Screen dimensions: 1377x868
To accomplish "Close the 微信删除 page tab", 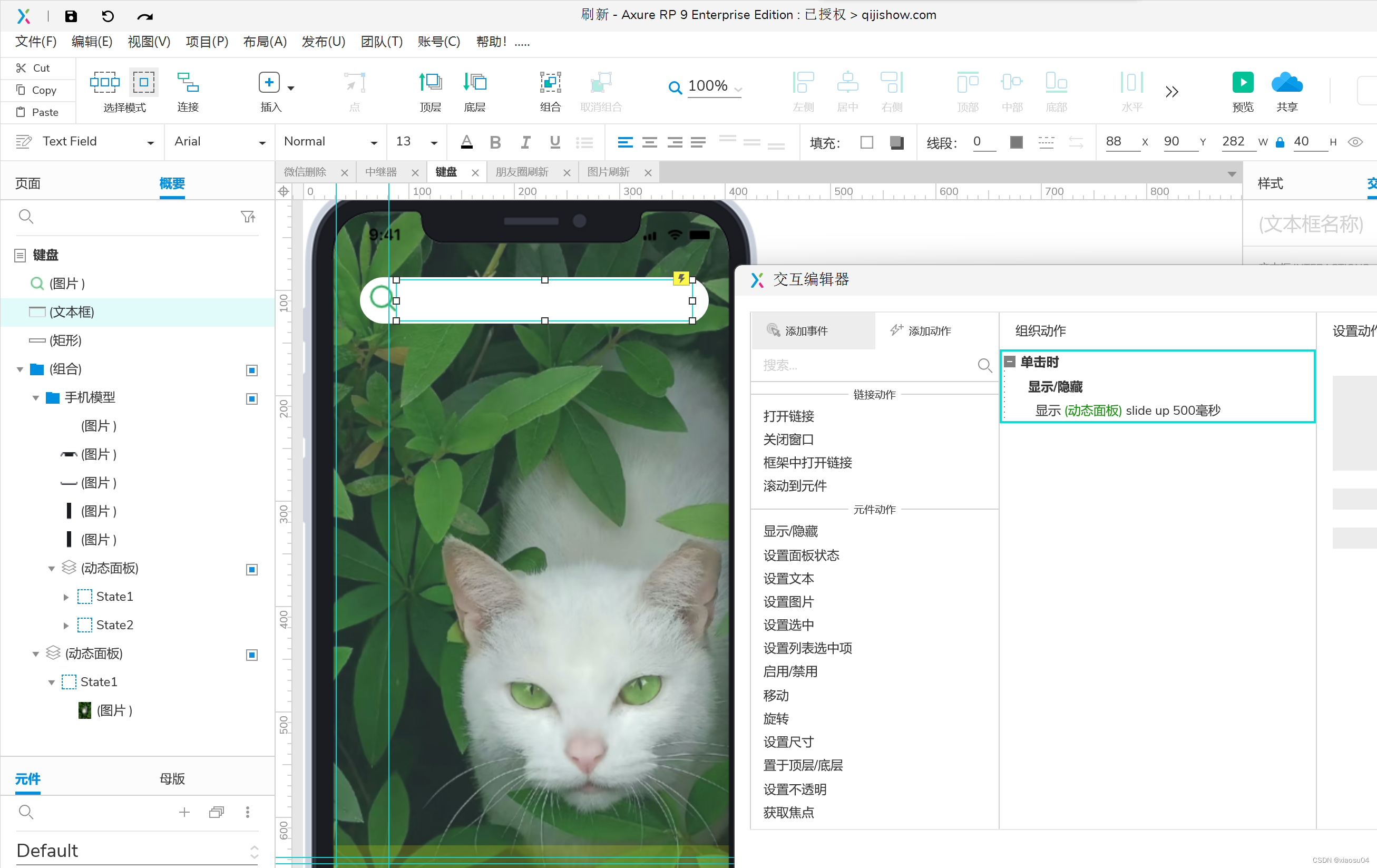I will [344, 173].
